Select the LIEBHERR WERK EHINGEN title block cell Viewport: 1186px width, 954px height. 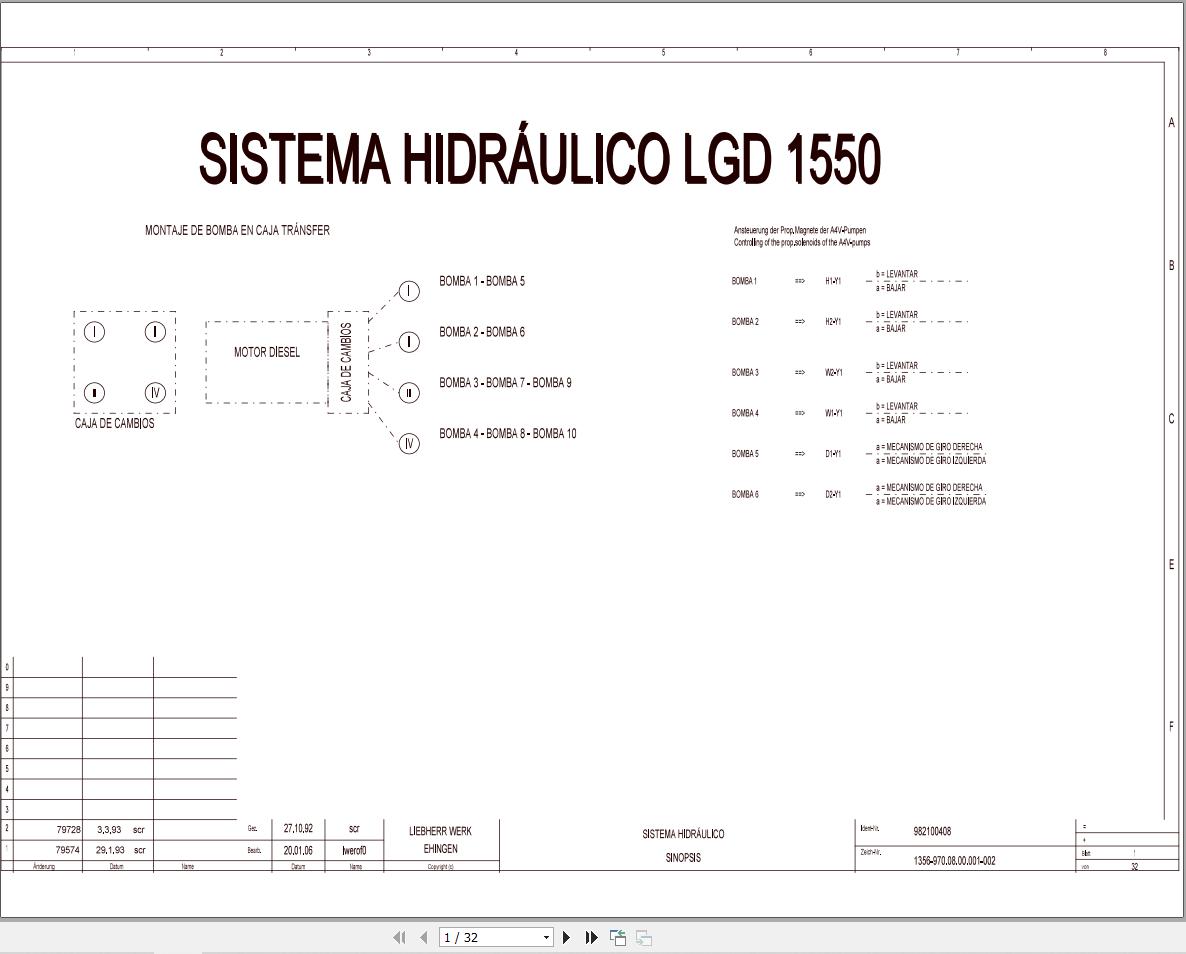440,838
